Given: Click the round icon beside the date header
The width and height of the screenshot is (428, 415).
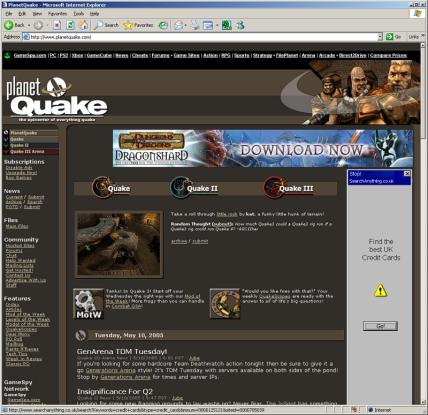Looking at the screenshot, I should pyautogui.click(x=80, y=335).
